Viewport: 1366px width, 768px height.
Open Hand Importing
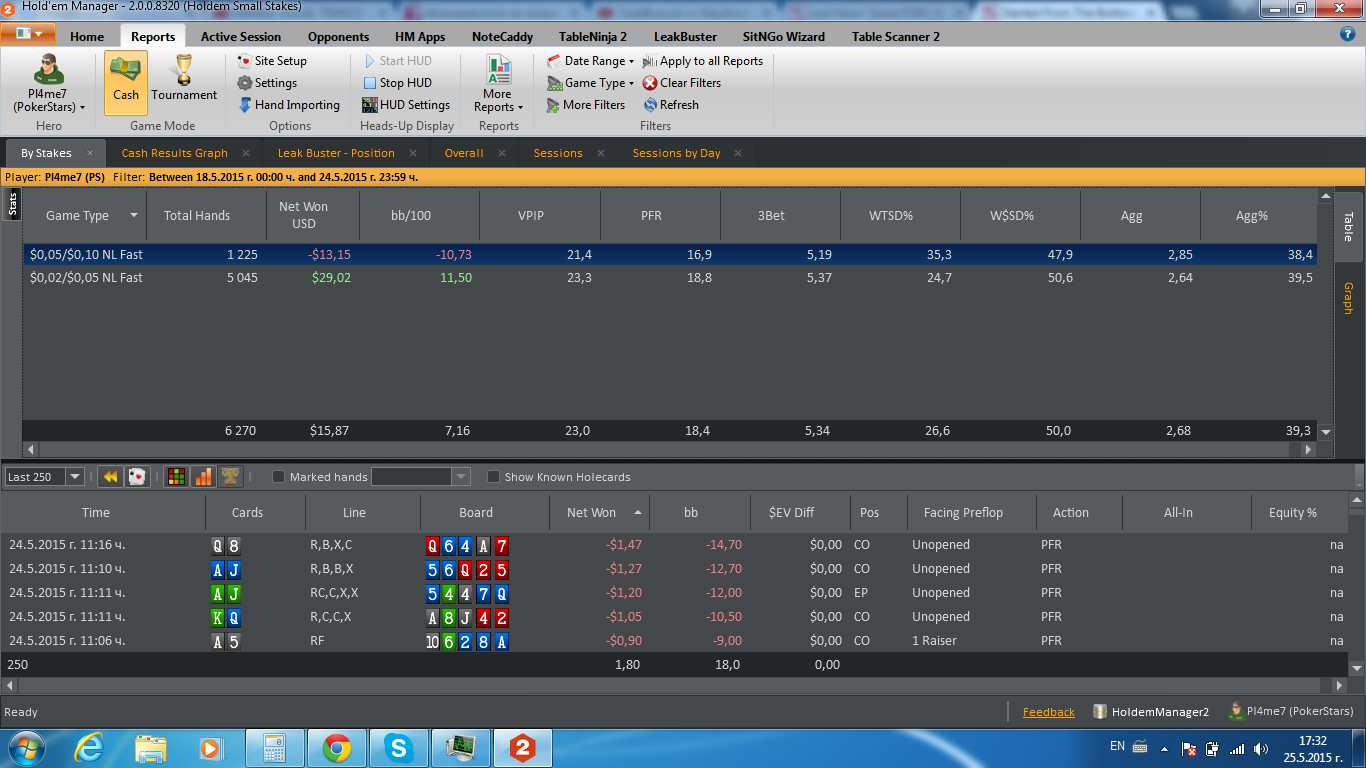pyautogui.click(x=289, y=105)
